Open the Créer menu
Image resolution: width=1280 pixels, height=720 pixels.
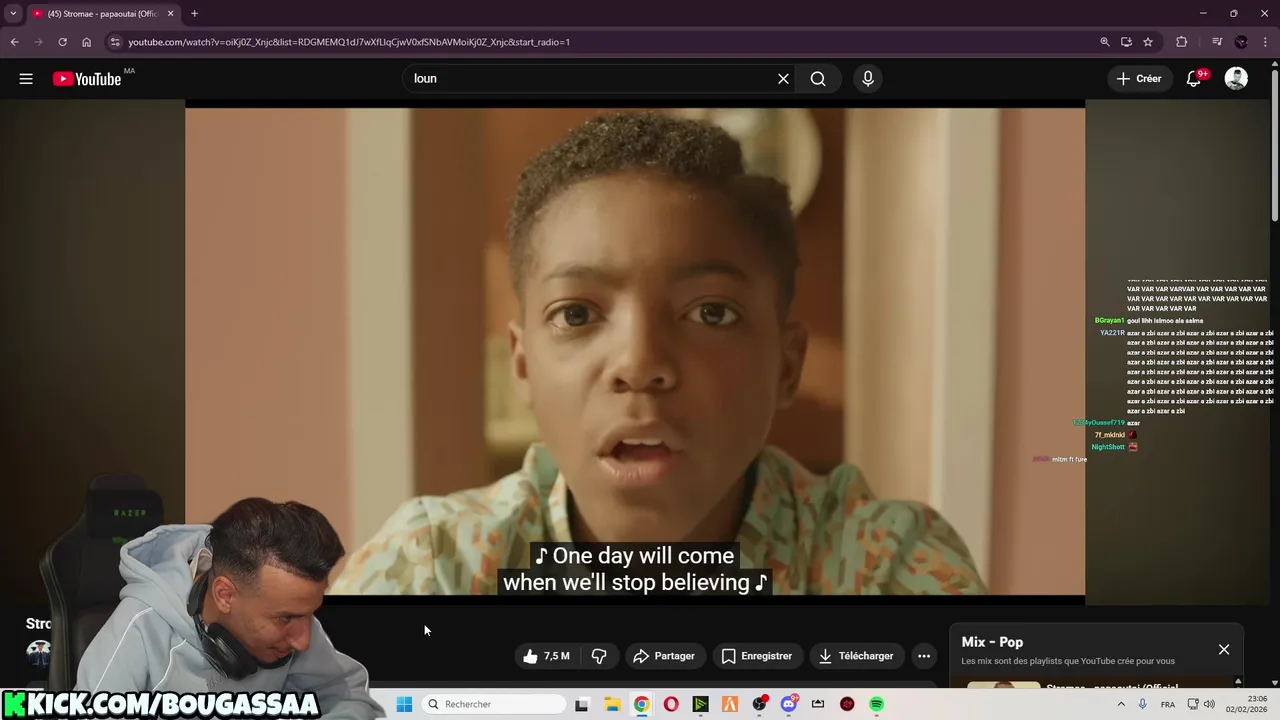click(x=1139, y=79)
